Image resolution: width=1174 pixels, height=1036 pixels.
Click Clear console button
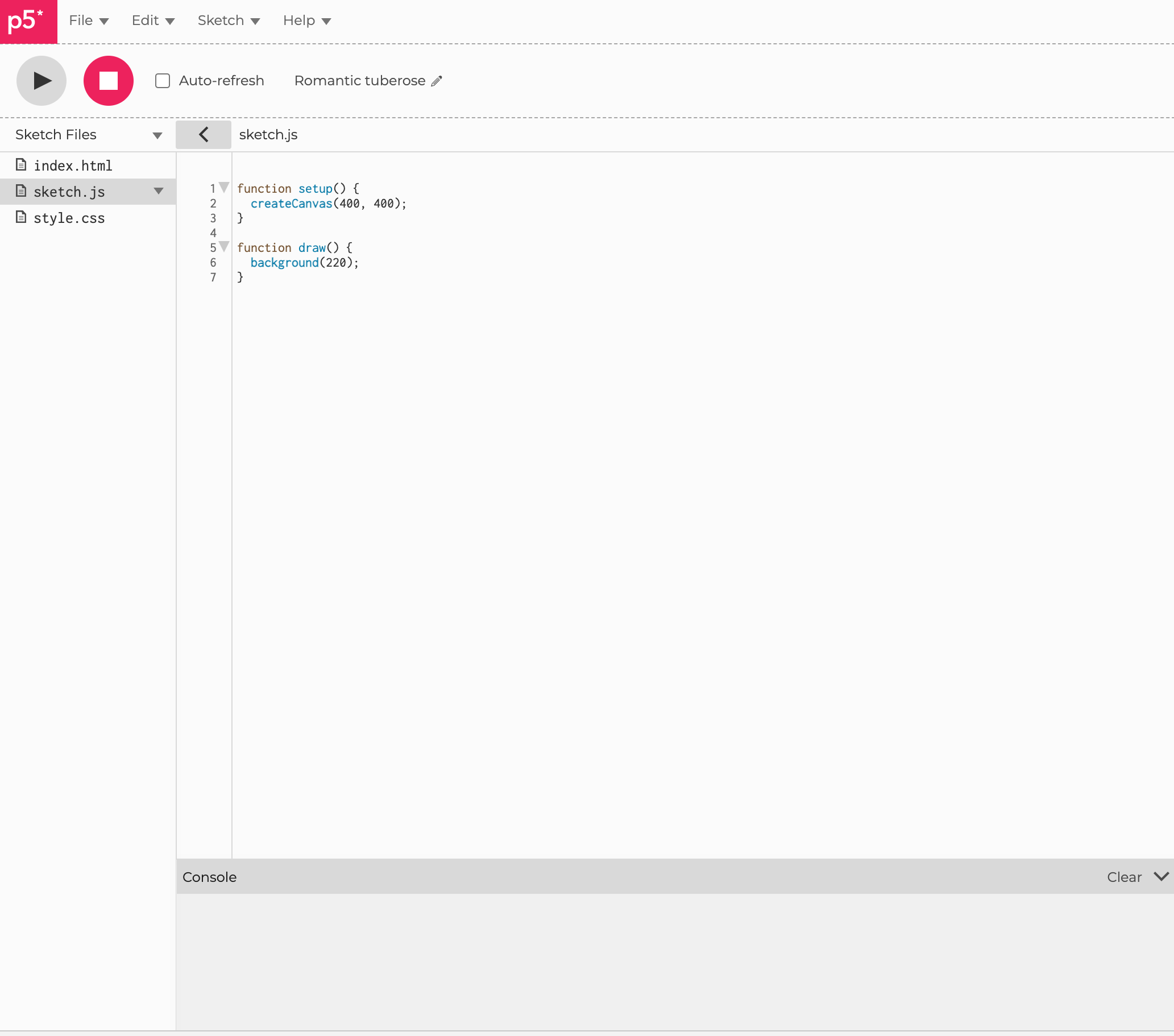point(1124,877)
